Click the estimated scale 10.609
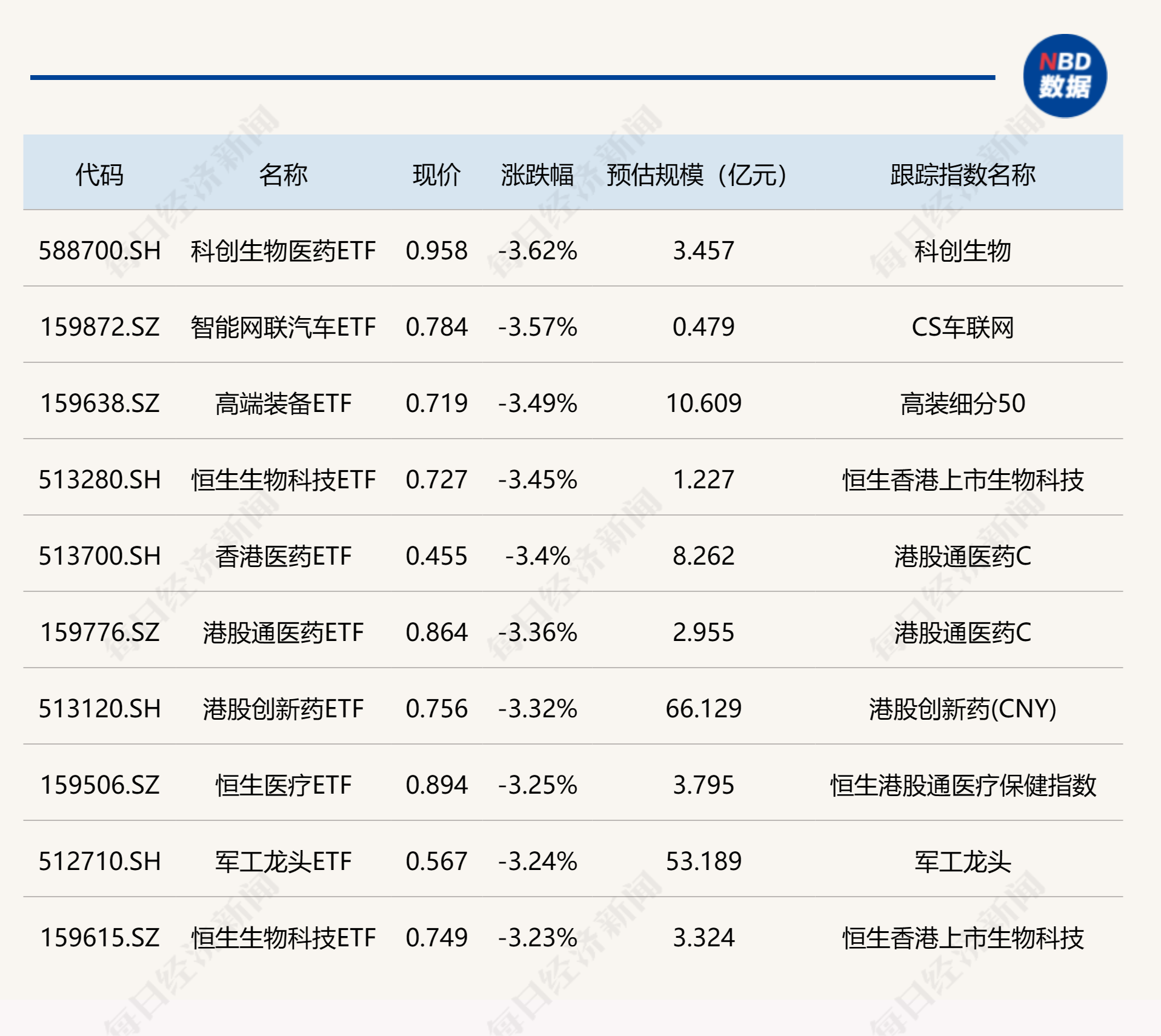The width and height of the screenshot is (1161, 1036). (704, 403)
